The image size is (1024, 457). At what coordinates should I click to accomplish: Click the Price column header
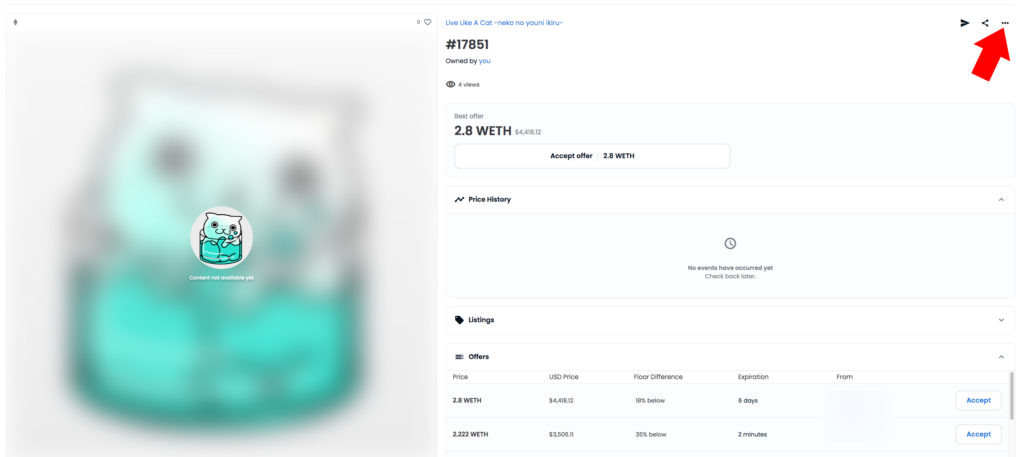[x=460, y=377]
